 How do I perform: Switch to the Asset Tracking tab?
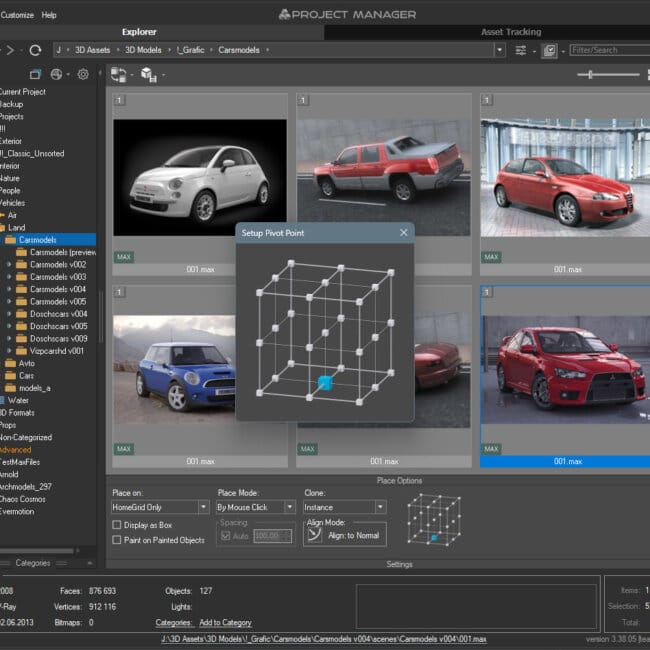[510, 32]
